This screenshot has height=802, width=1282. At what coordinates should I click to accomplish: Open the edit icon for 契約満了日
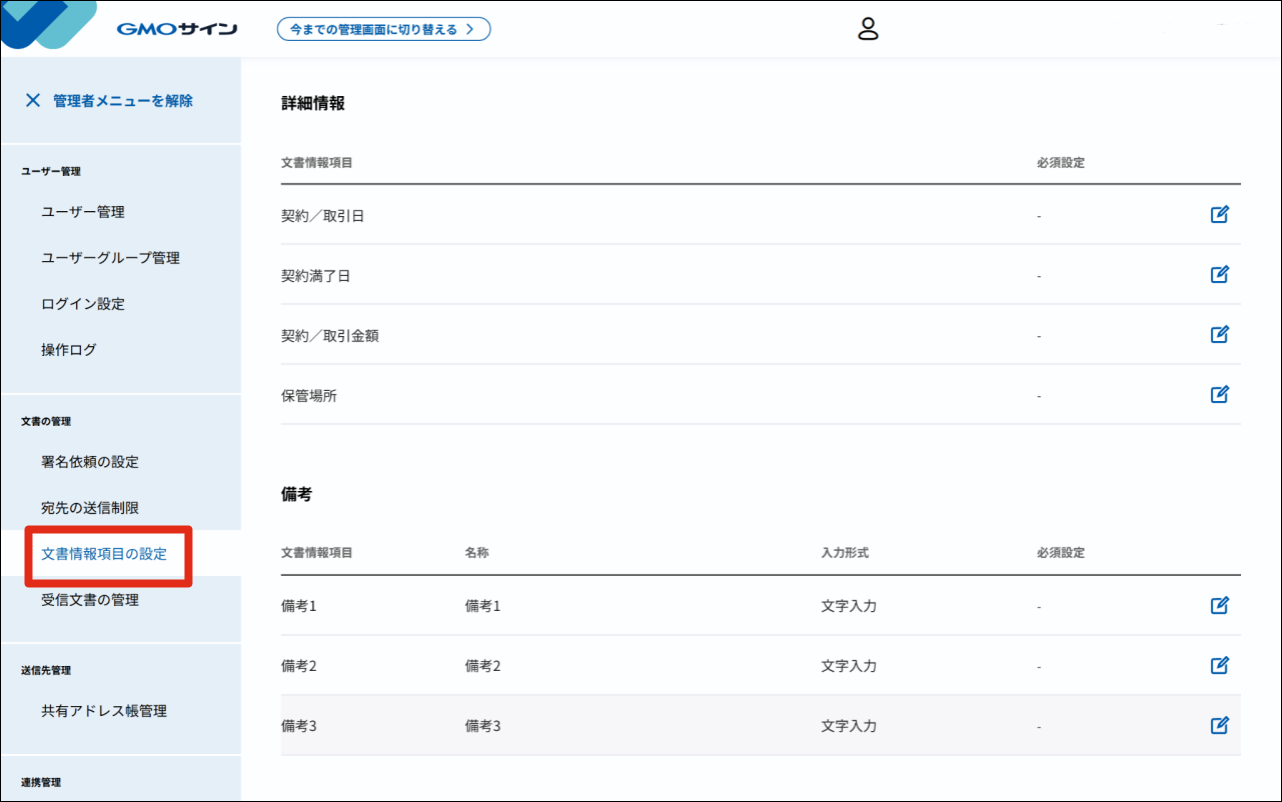tap(1220, 274)
